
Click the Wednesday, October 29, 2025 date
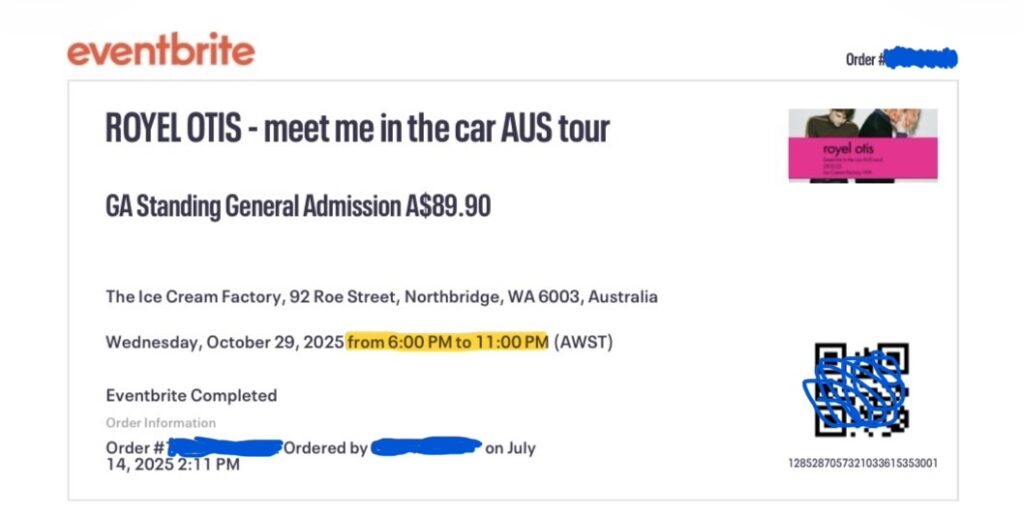(224, 343)
